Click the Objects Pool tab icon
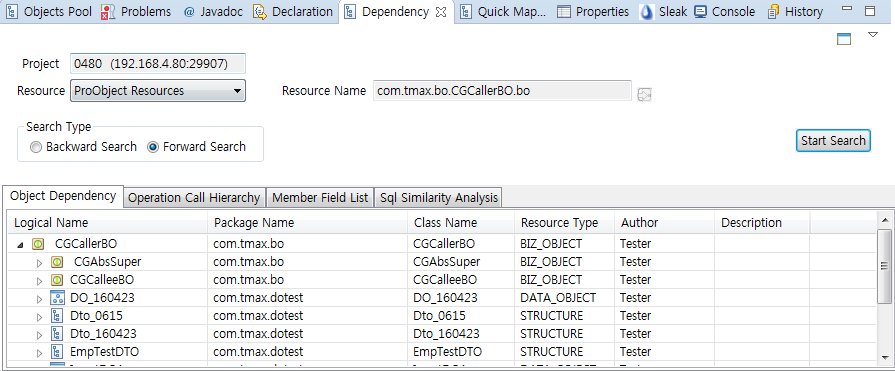The image size is (895, 371). [11, 11]
